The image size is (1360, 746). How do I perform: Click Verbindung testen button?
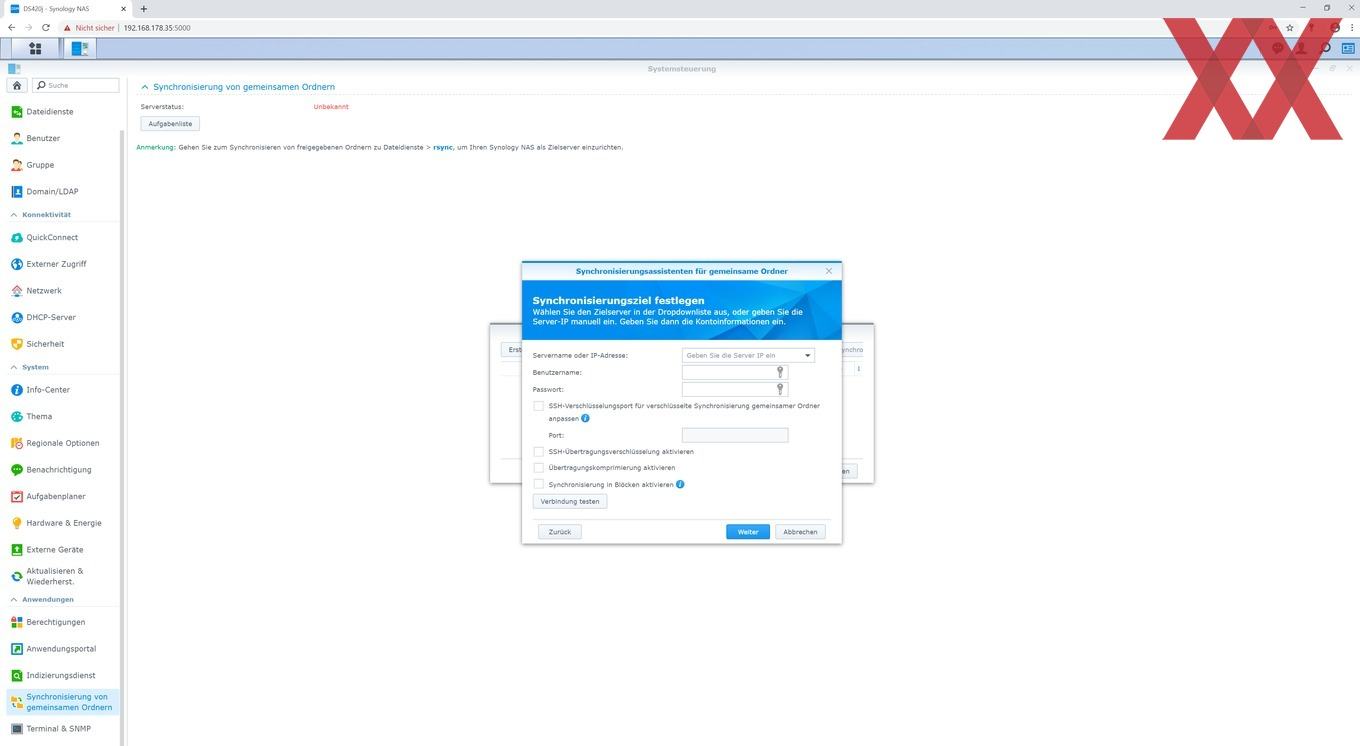pyautogui.click(x=570, y=501)
